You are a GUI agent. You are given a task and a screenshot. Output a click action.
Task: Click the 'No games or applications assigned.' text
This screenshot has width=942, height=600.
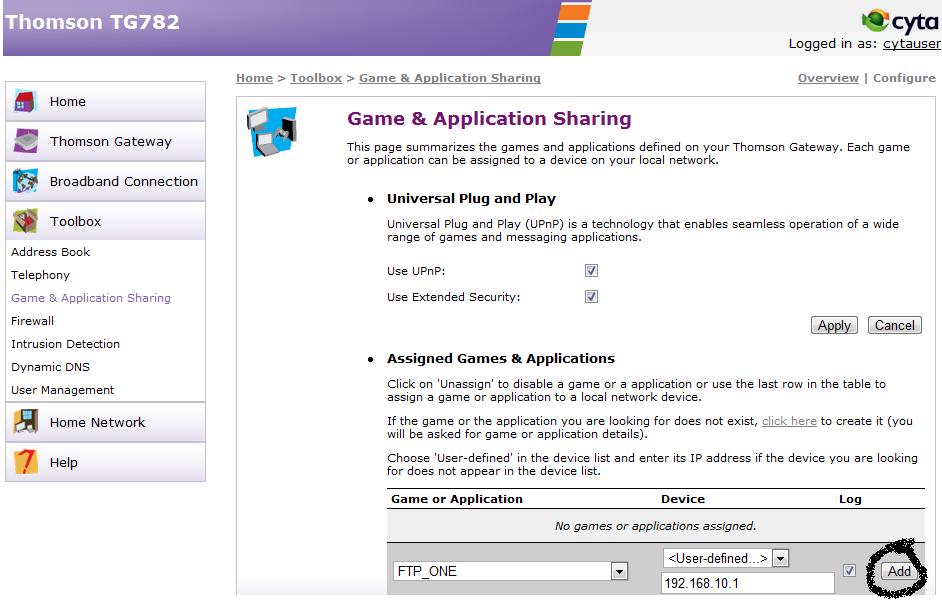coord(655,526)
